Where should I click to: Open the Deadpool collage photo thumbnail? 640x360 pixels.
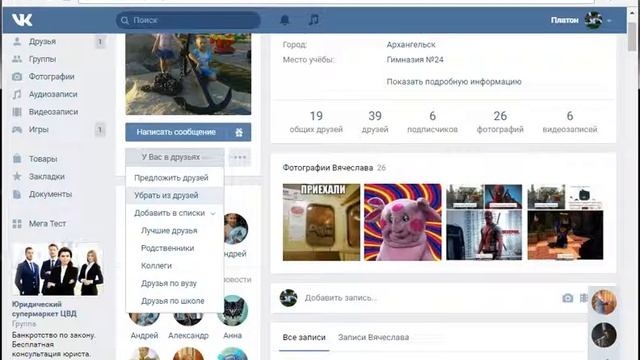(484, 222)
